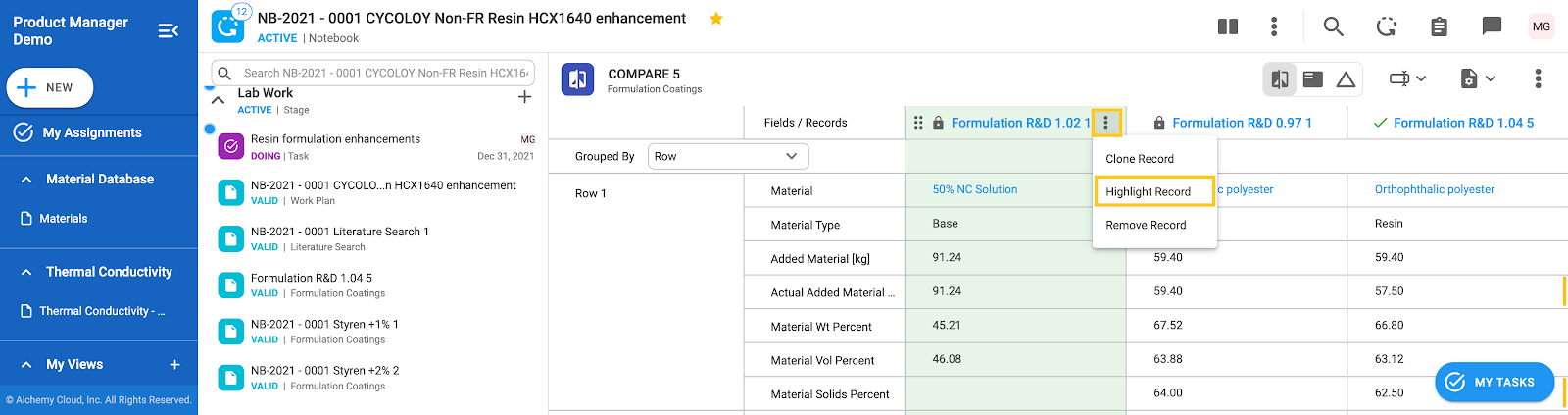
Task: Open the Orthophthalic polyester material link
Action: pos(1435,189)
